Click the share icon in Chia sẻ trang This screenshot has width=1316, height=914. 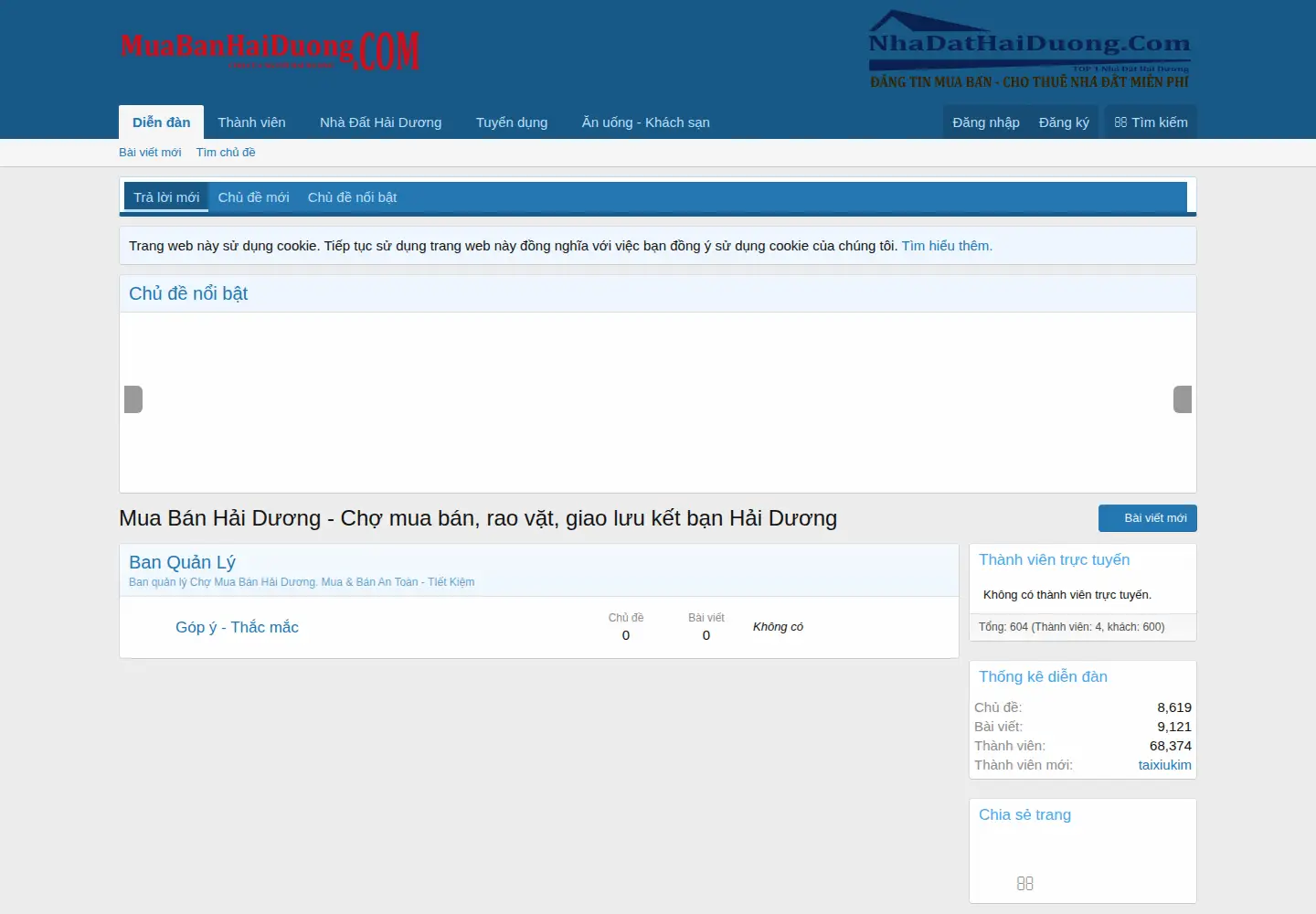[x=1024, y=883]
